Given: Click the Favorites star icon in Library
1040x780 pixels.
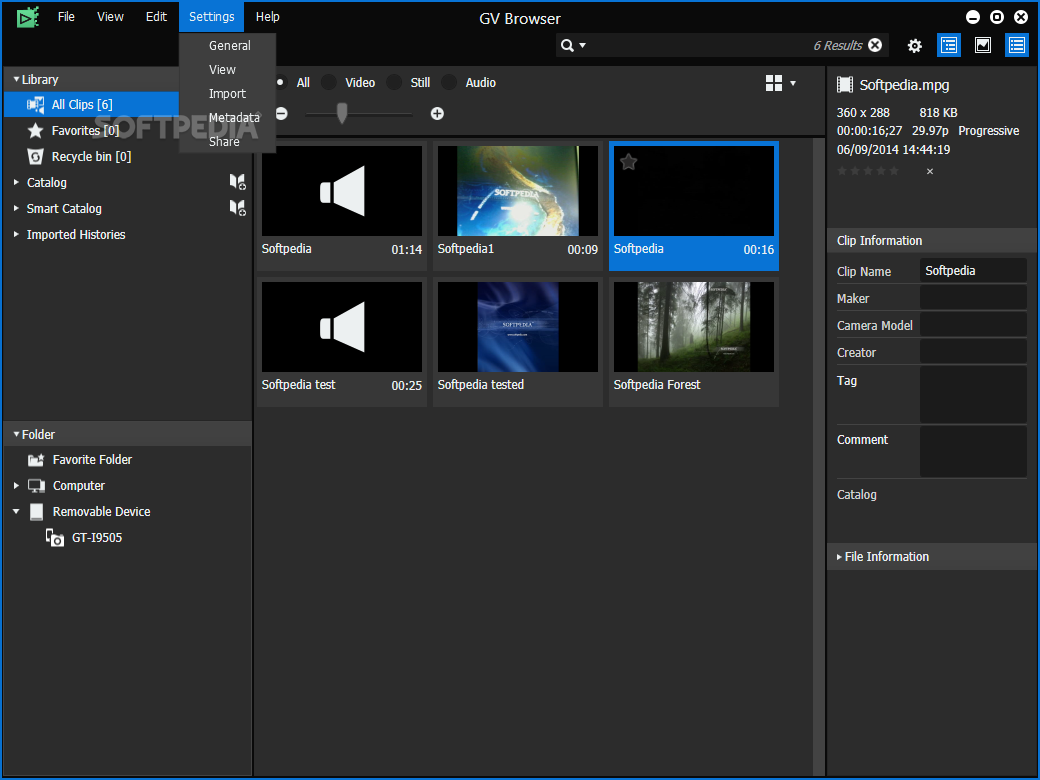Looking at the screenshot, I should point(35,131).
